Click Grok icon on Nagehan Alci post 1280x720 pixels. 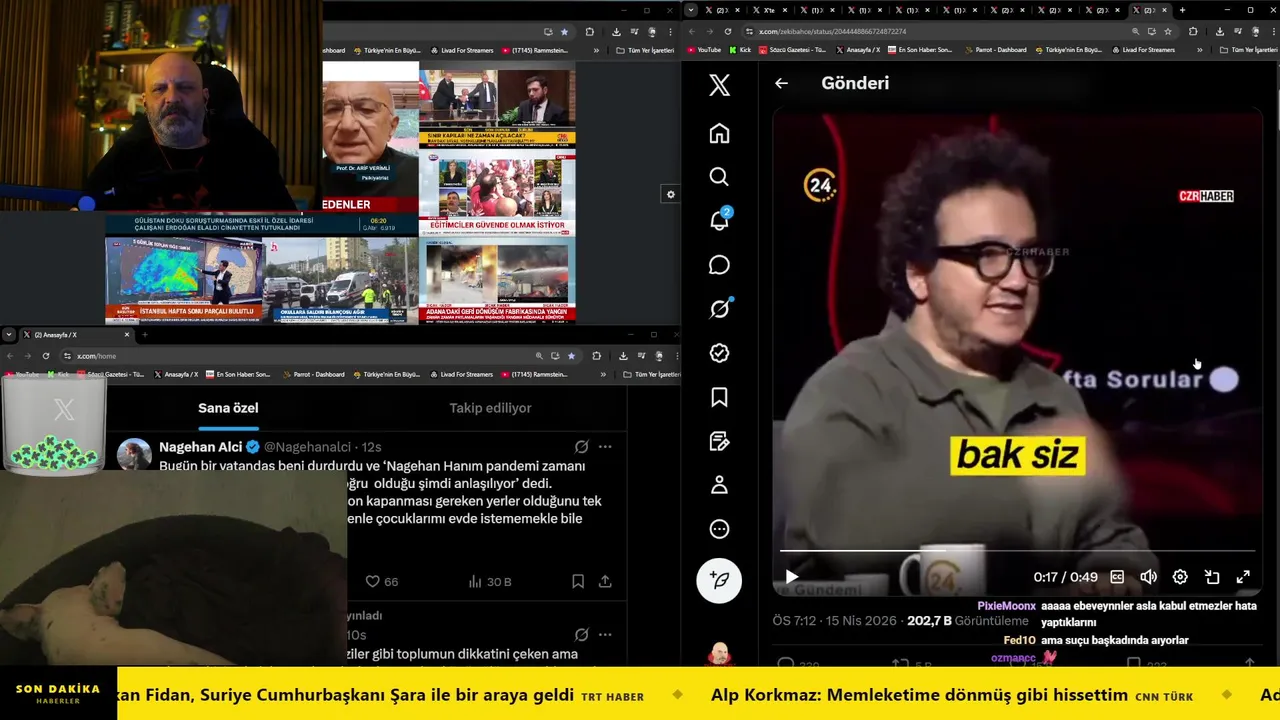point(581,447)
